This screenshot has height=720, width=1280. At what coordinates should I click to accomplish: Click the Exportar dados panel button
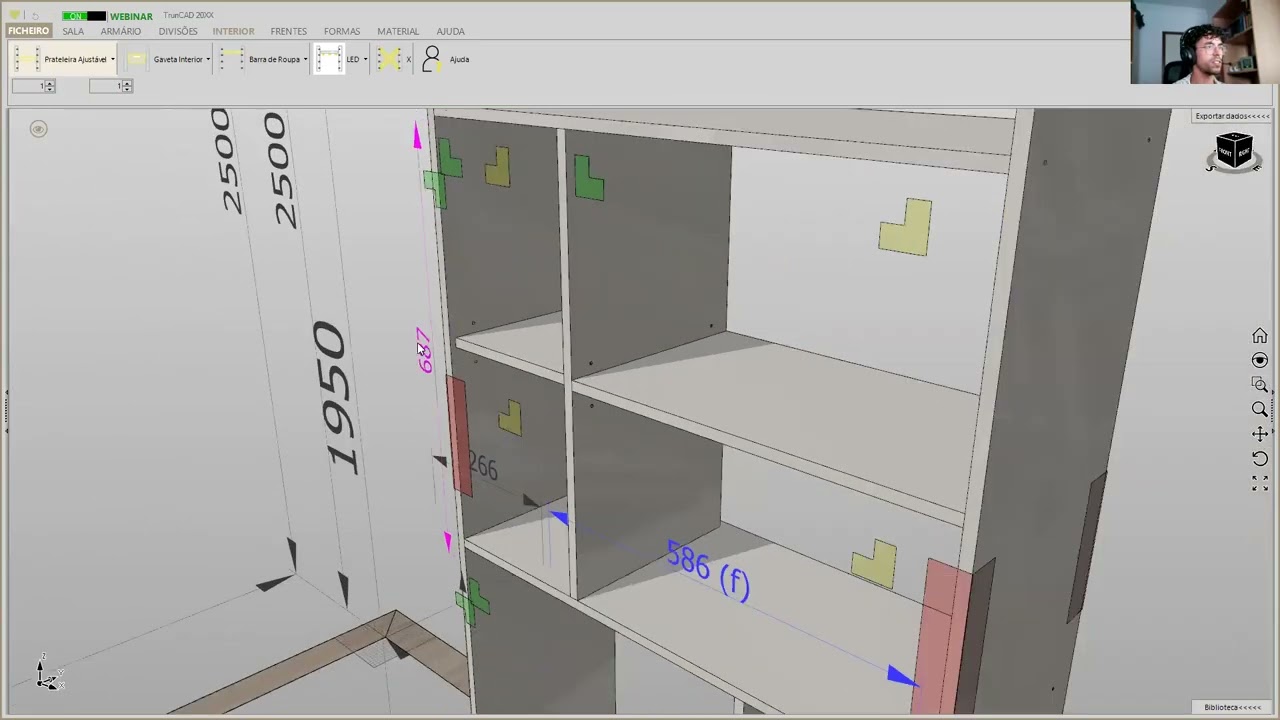(1232, 116)
